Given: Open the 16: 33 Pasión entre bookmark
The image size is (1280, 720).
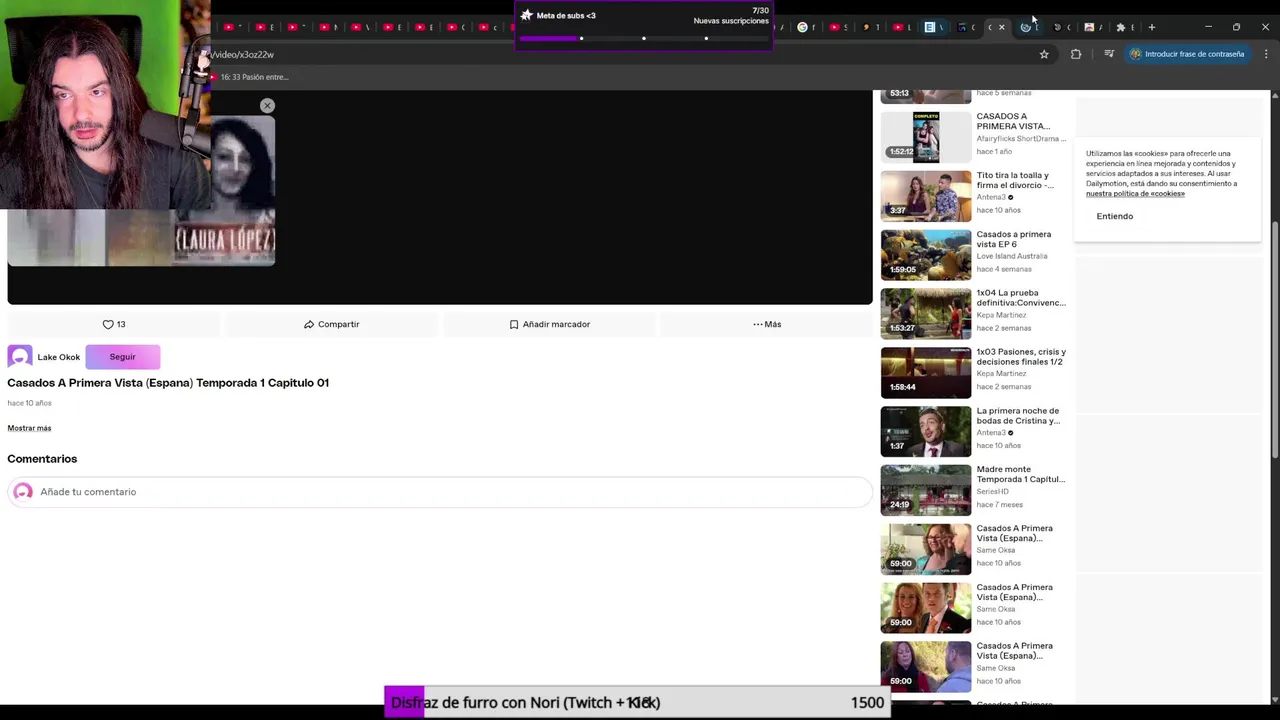Looking at the screenshot, I should pyautogui.click(x=250, y=77).
